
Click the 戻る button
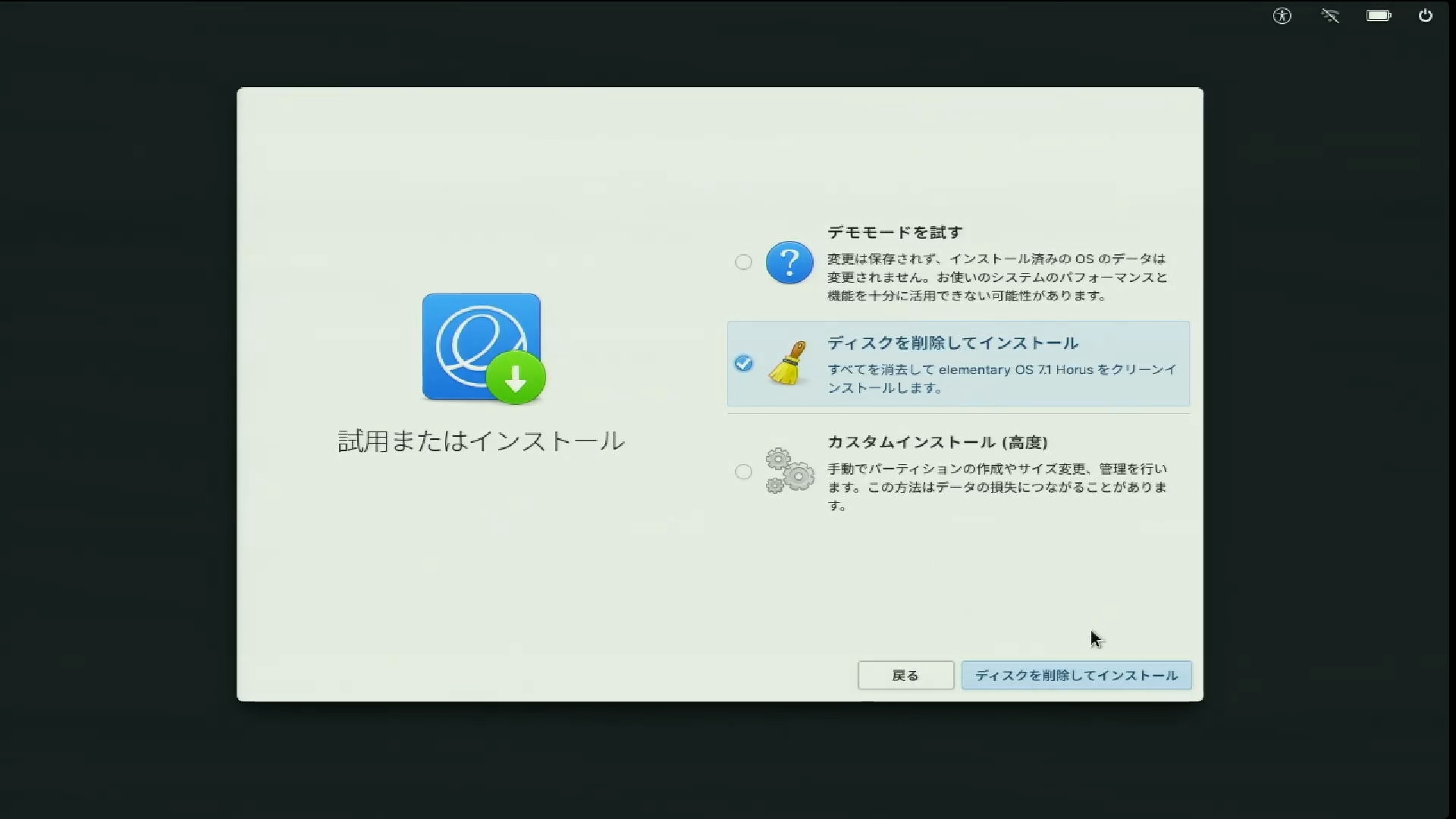point(905,675)
